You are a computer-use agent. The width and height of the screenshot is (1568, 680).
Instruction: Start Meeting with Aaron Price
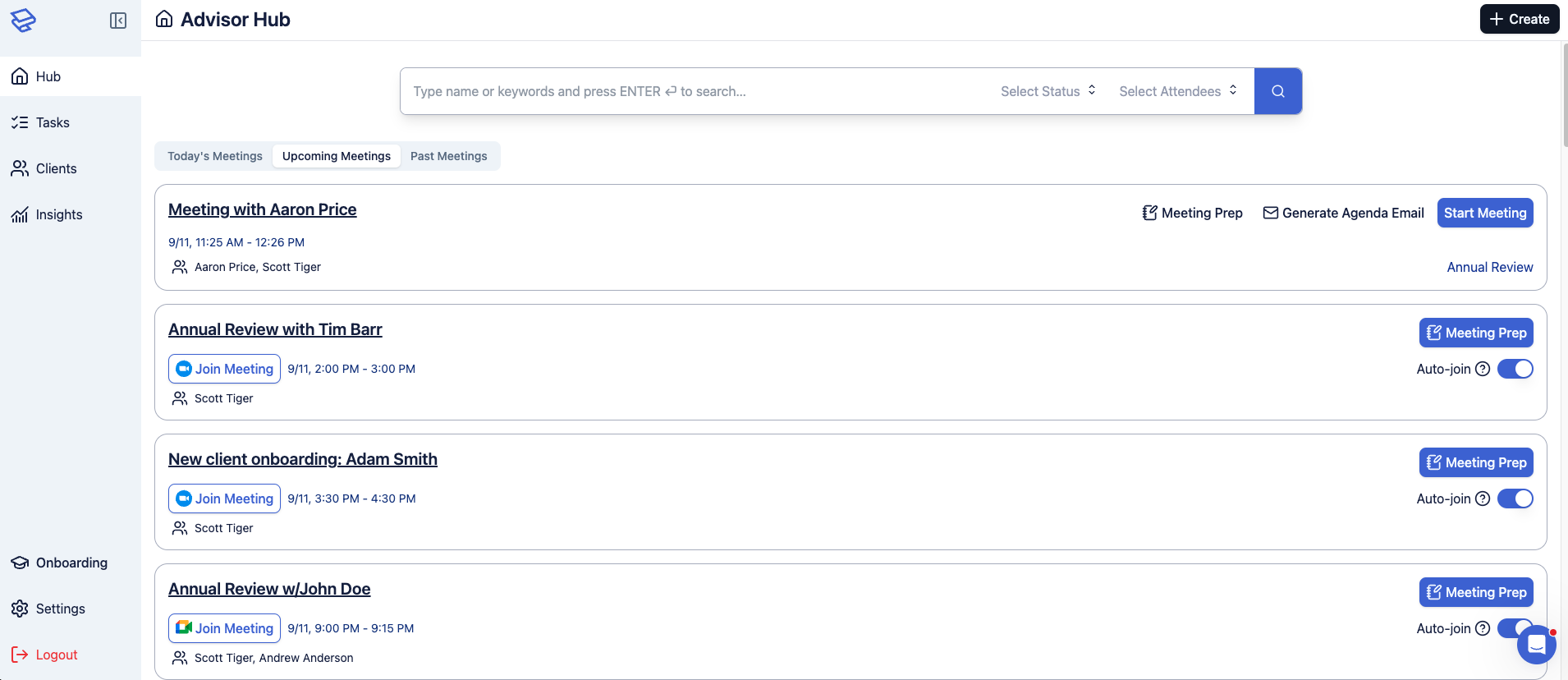(1484, 213)
